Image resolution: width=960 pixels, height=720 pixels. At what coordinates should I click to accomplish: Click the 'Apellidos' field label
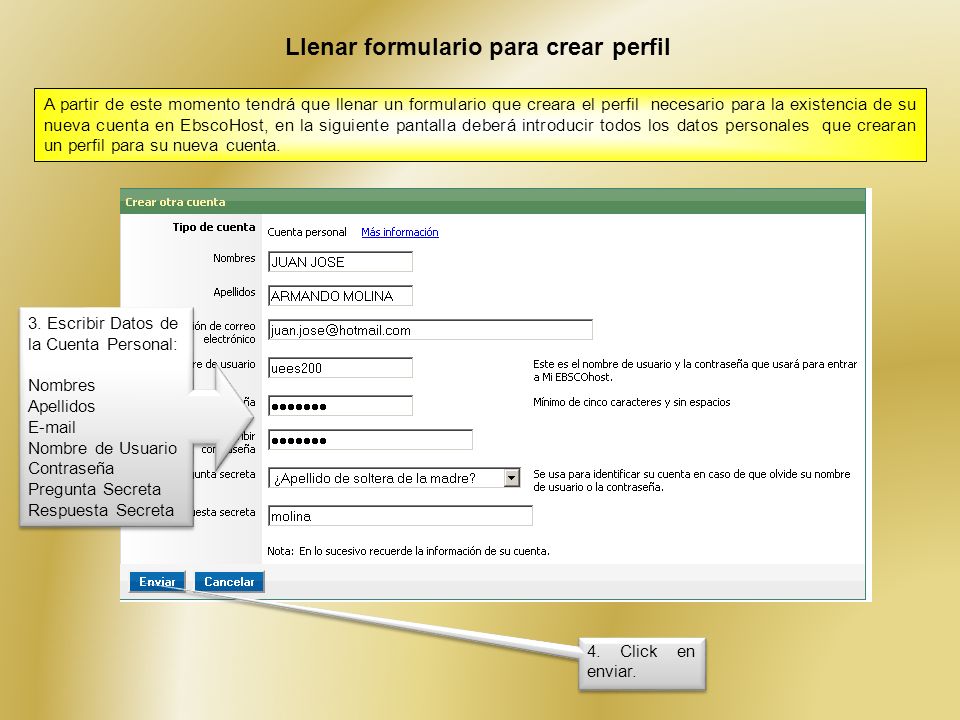point(234,292)
